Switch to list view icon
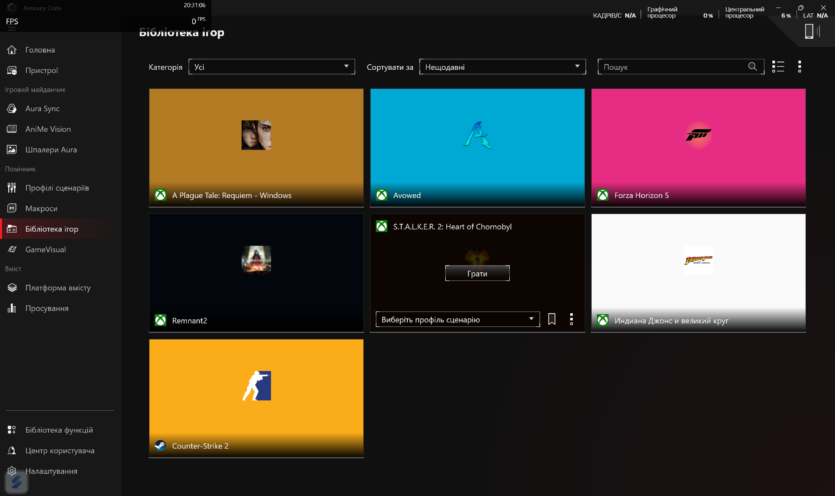The image size is (835, 496). point(778,67)
